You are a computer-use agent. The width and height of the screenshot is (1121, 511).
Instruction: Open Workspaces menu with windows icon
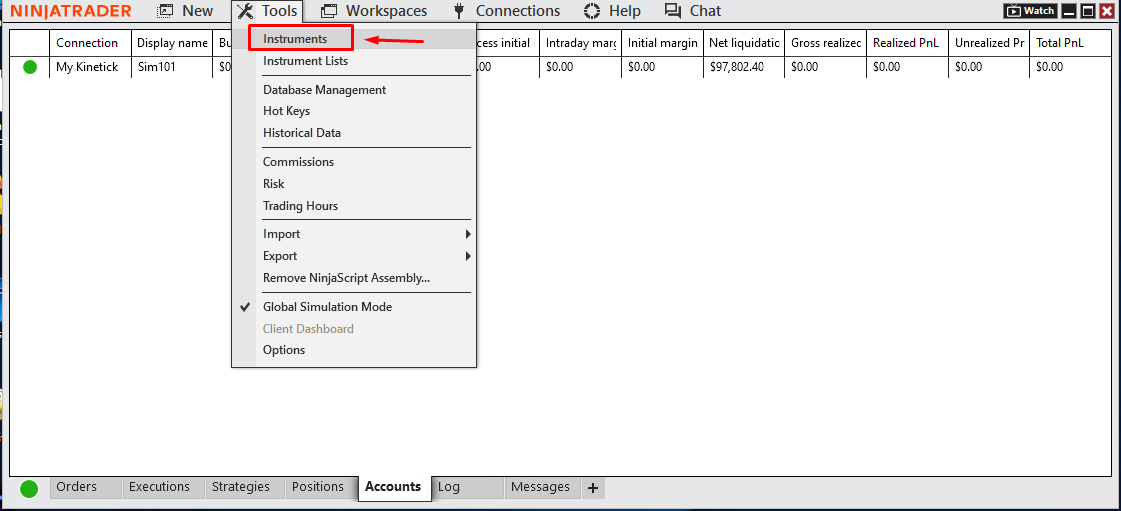pos(374,11)
